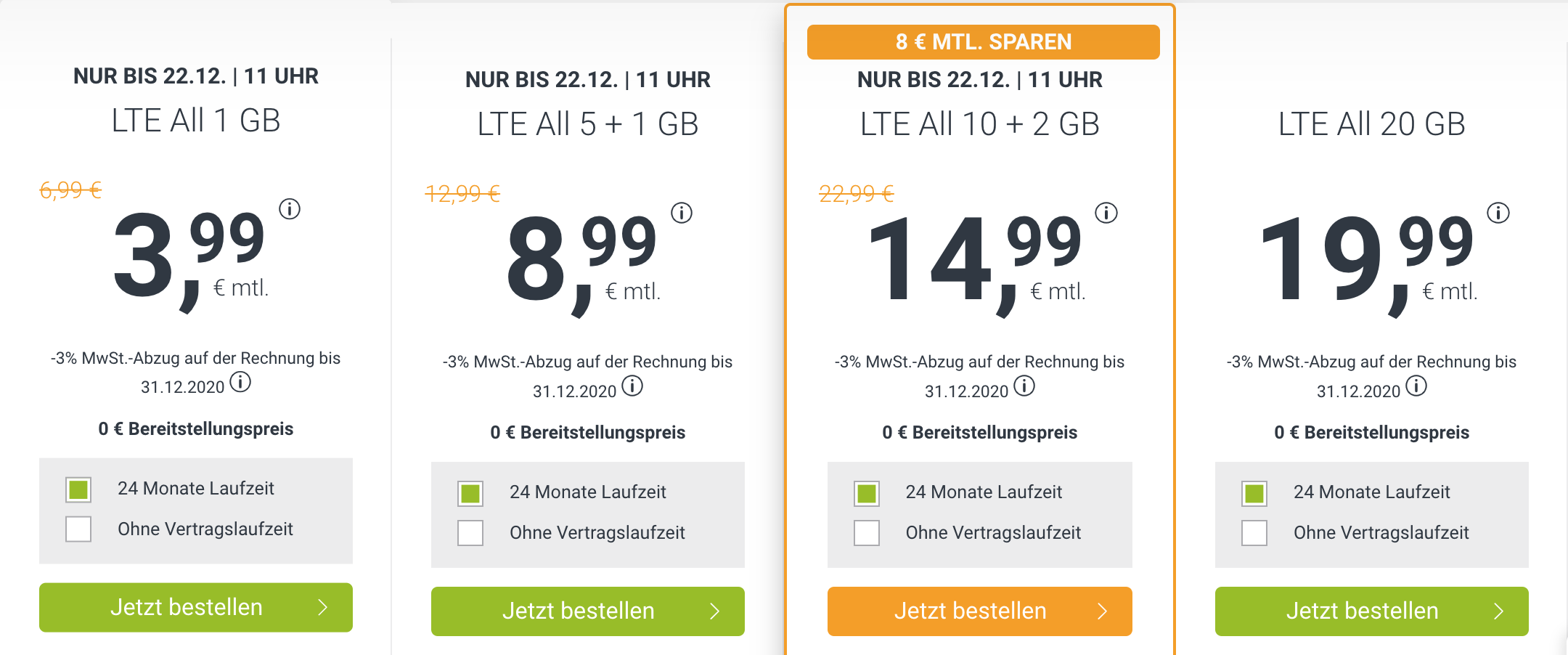Viewport: 1568px width, 655px height.
Task: Toggle 24 Monate Laufzeit for LTE All 20 GB
Action: 1254,494
